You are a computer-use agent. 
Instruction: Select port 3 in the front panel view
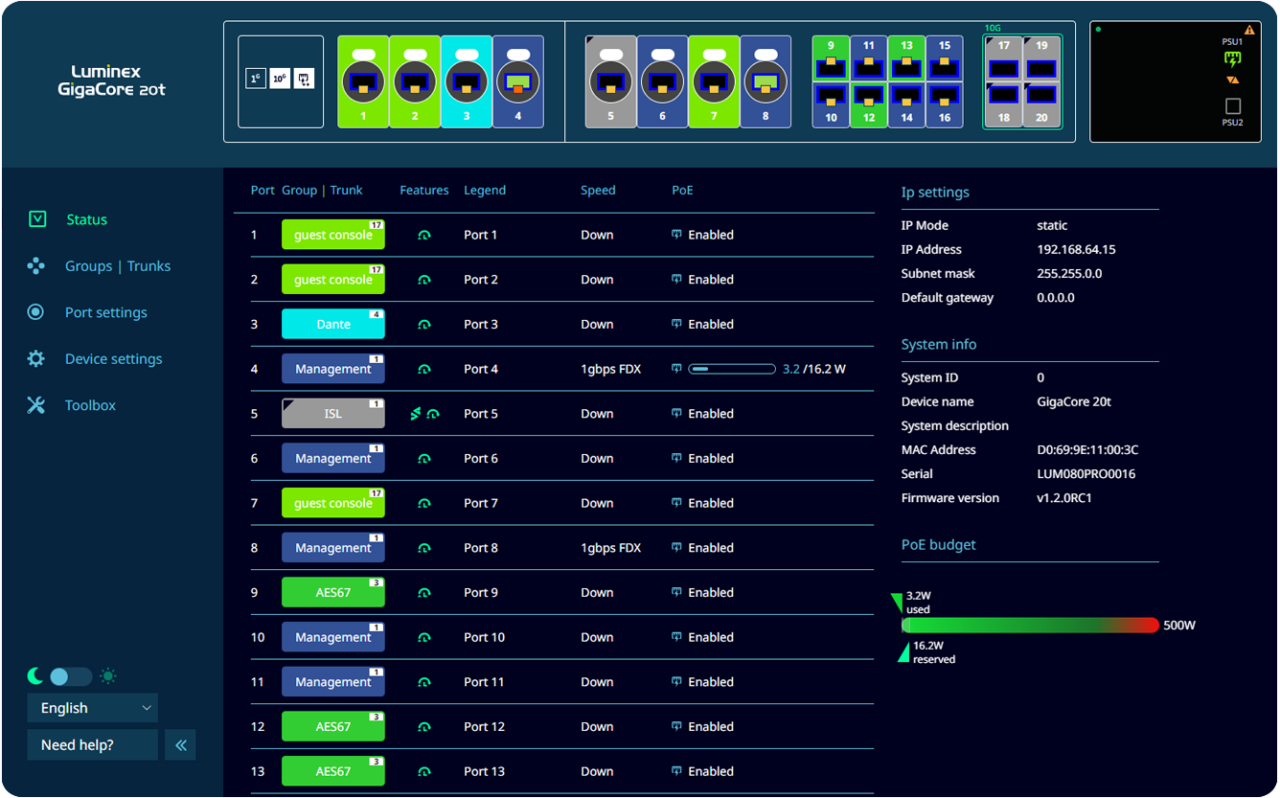(466, 83)
